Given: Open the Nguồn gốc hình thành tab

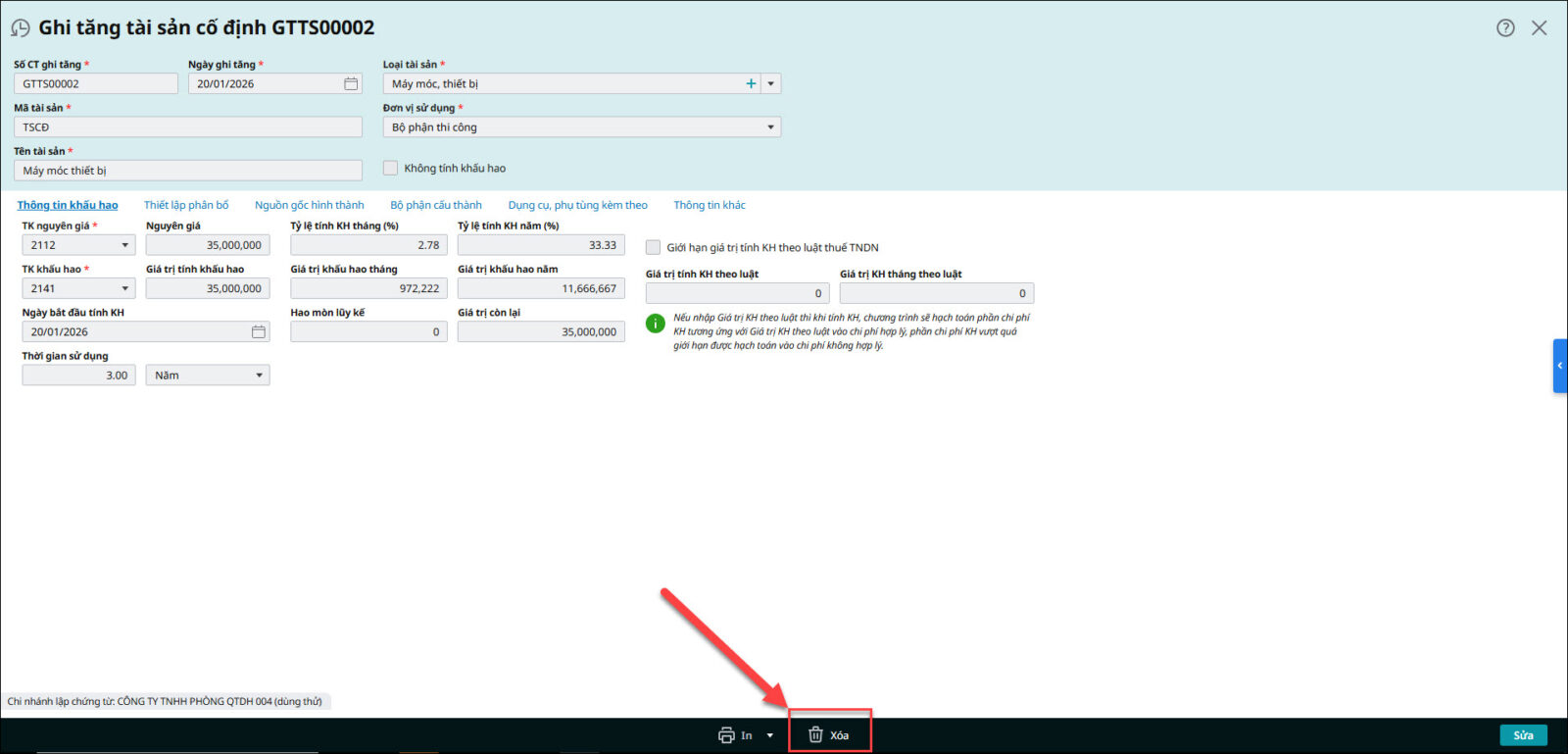Looking at the screenshot, I should pos(309,205).
